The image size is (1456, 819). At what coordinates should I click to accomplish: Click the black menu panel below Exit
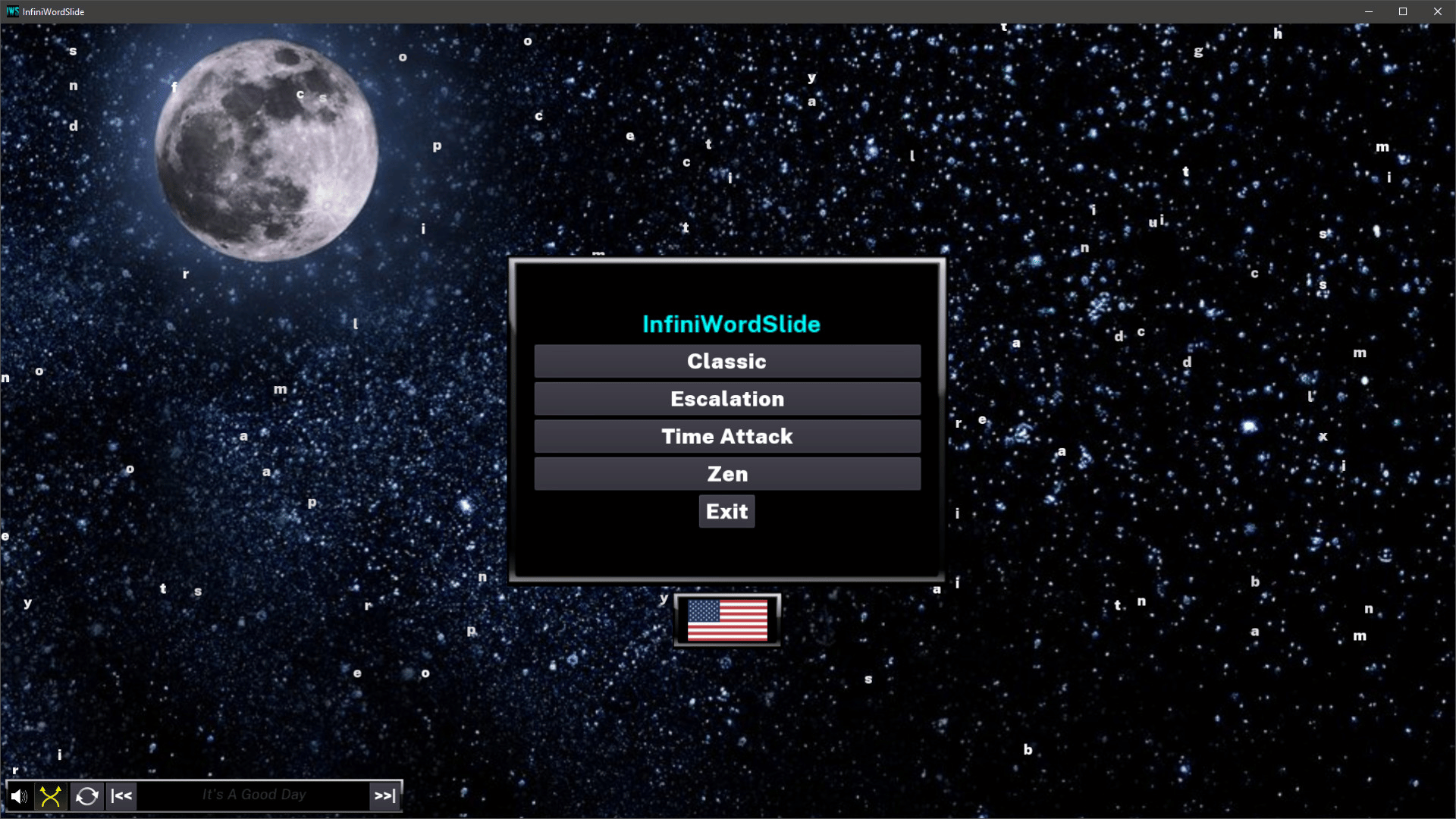pos(727,554)
